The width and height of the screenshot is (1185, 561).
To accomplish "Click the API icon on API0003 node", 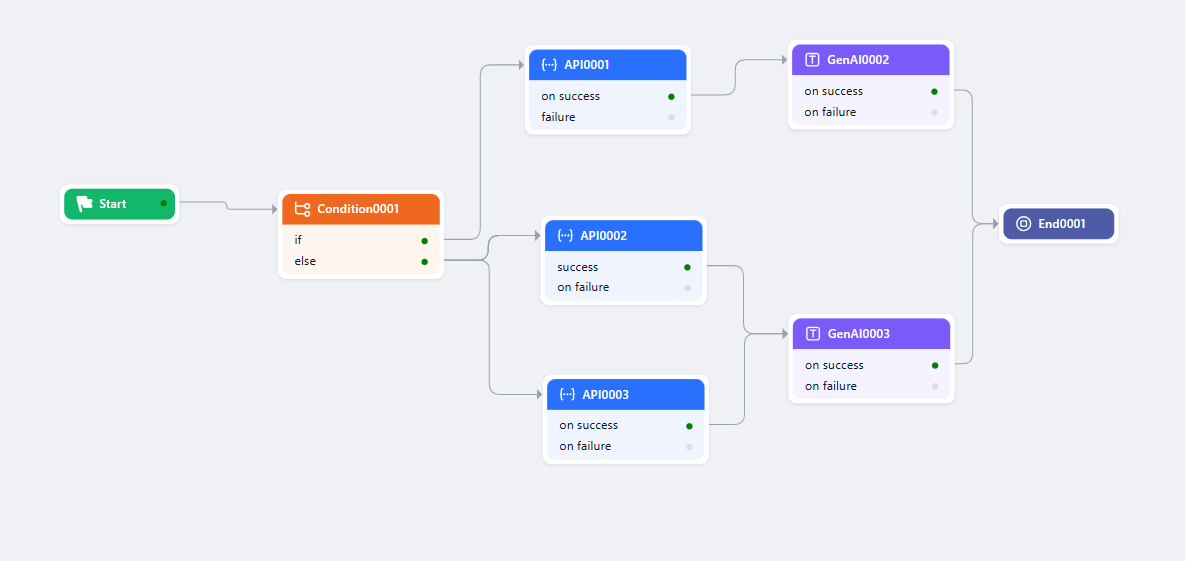I will [x=567, y=395].
